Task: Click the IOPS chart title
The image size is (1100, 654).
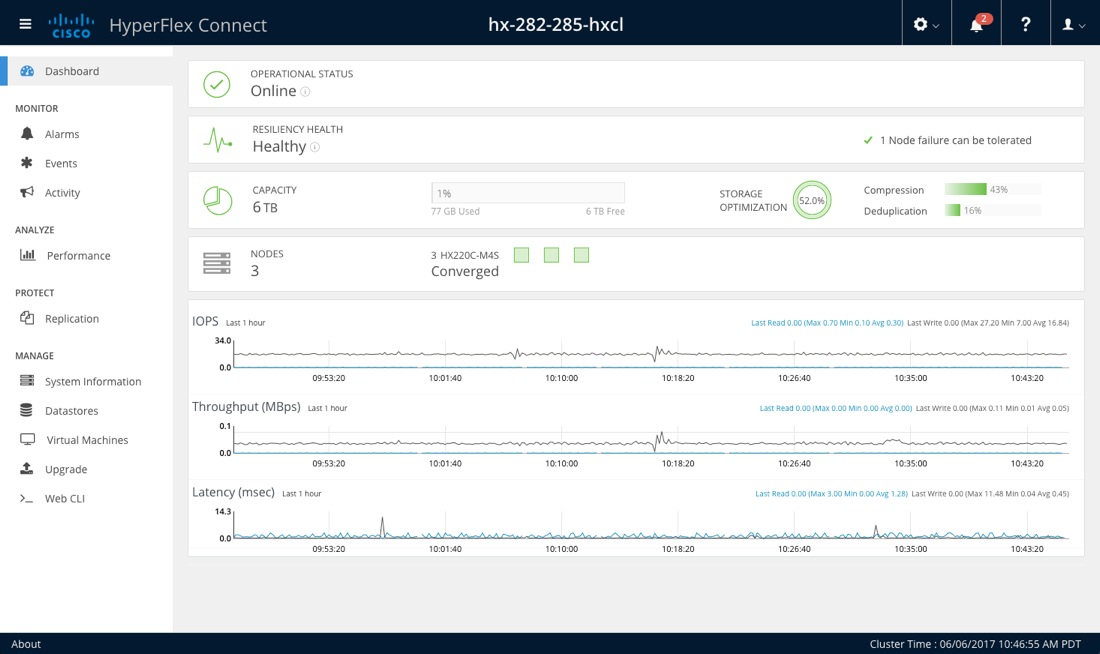Action: point(205,321)
